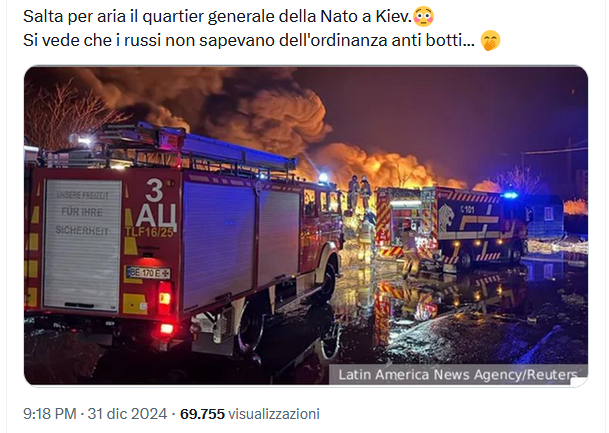This screenshot has width=609, height=433.
Task: Click the АЦ Cyrillic letters on the truck
Action: [x=156, y=215]
